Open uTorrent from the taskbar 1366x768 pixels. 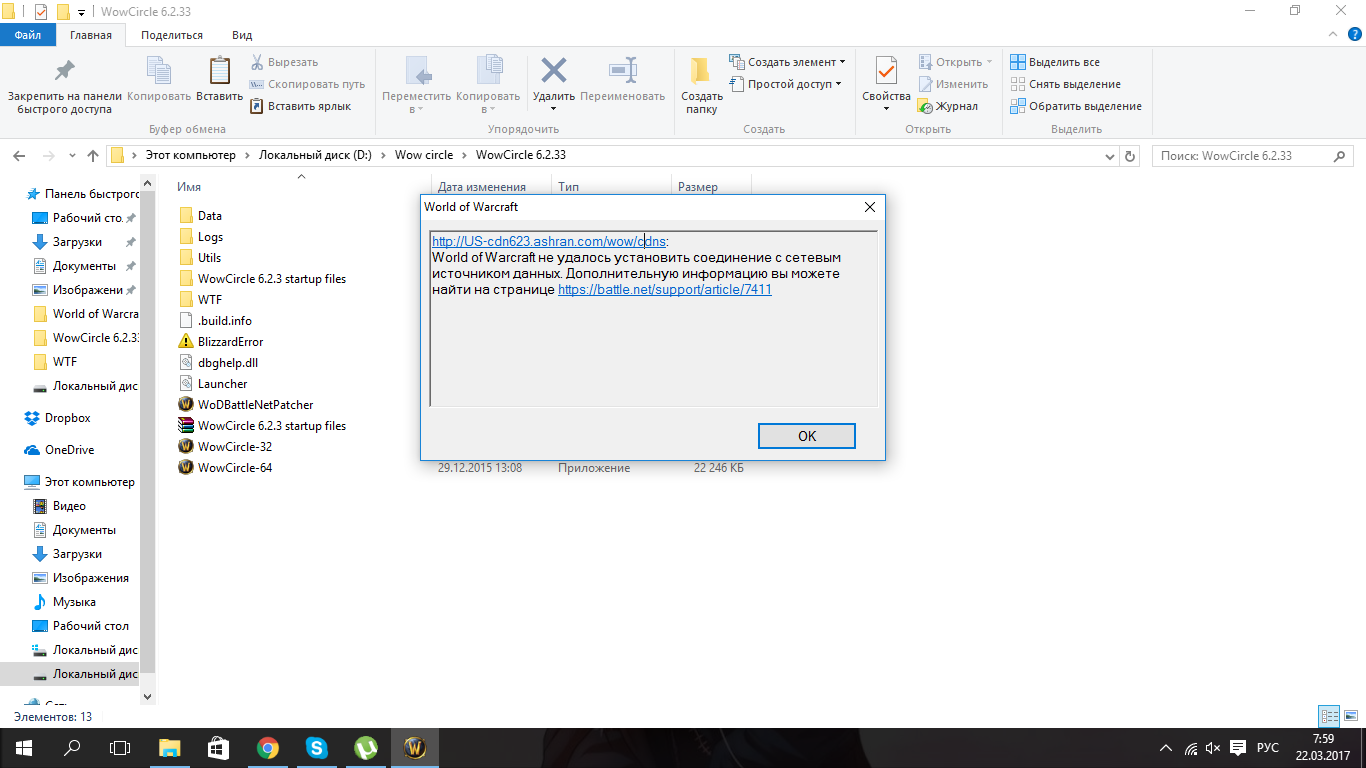click(365, 747)
